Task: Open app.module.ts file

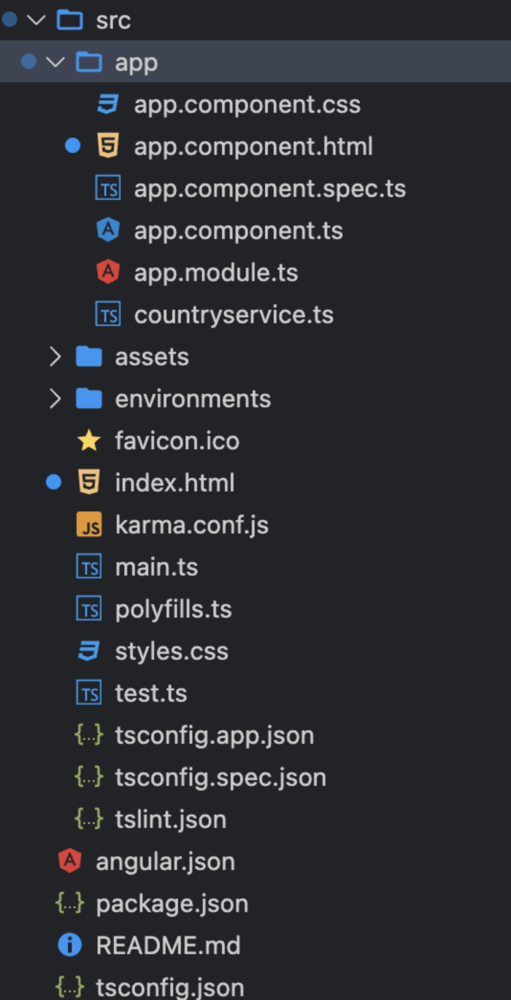Action: pyautogui.click(x=216, y=273)
